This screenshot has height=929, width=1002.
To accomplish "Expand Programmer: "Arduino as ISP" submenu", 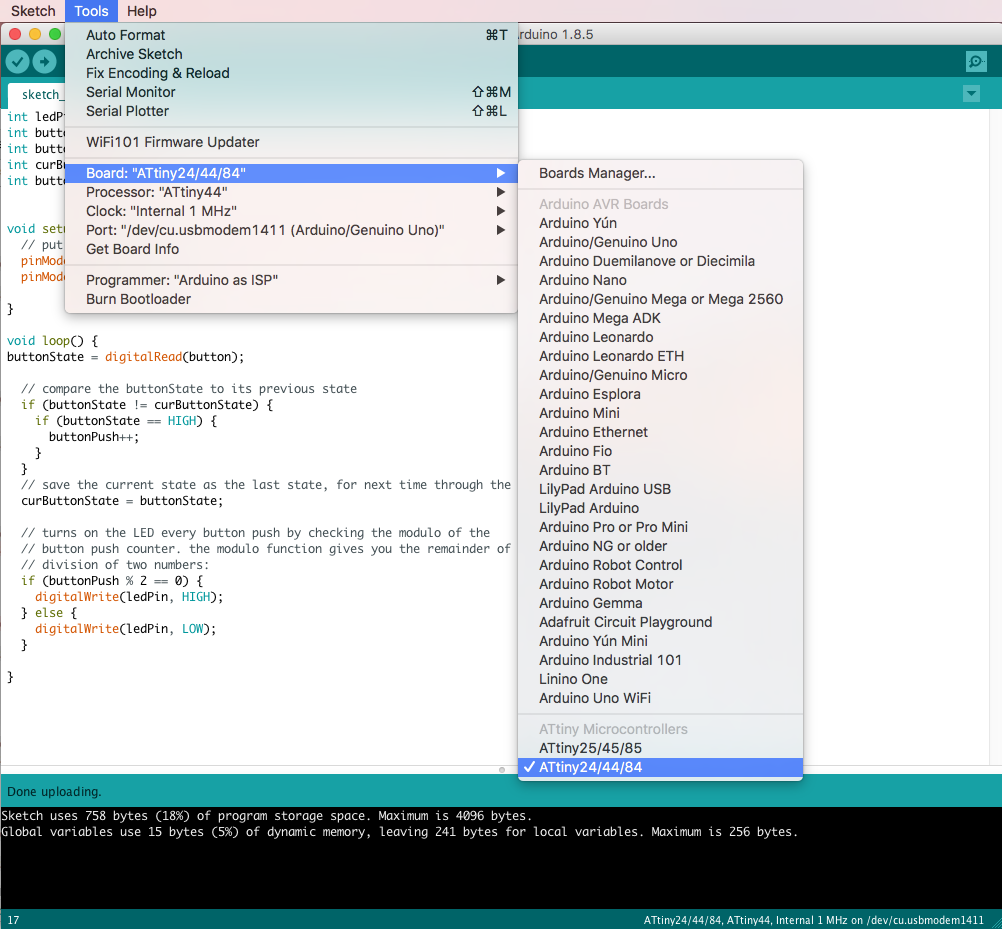I will pyautogui.click(x=291, y=280).
